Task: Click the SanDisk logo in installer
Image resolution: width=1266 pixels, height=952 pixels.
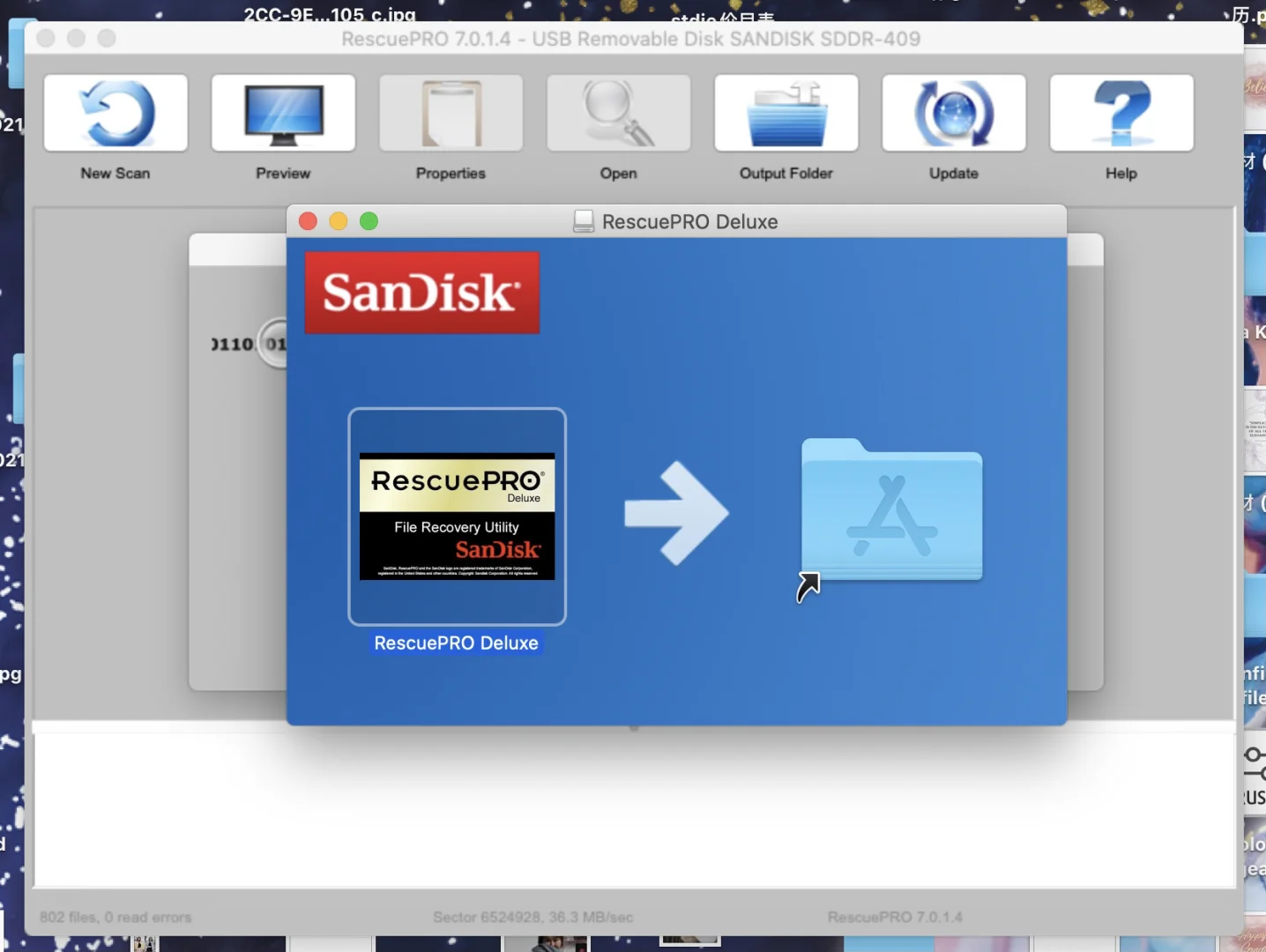Action: click(422, 293)
